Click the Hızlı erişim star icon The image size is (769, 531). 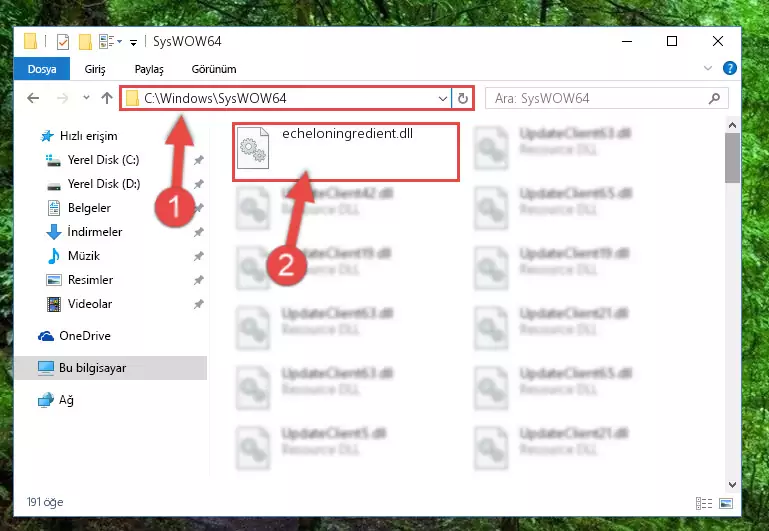tap(47, 136)
